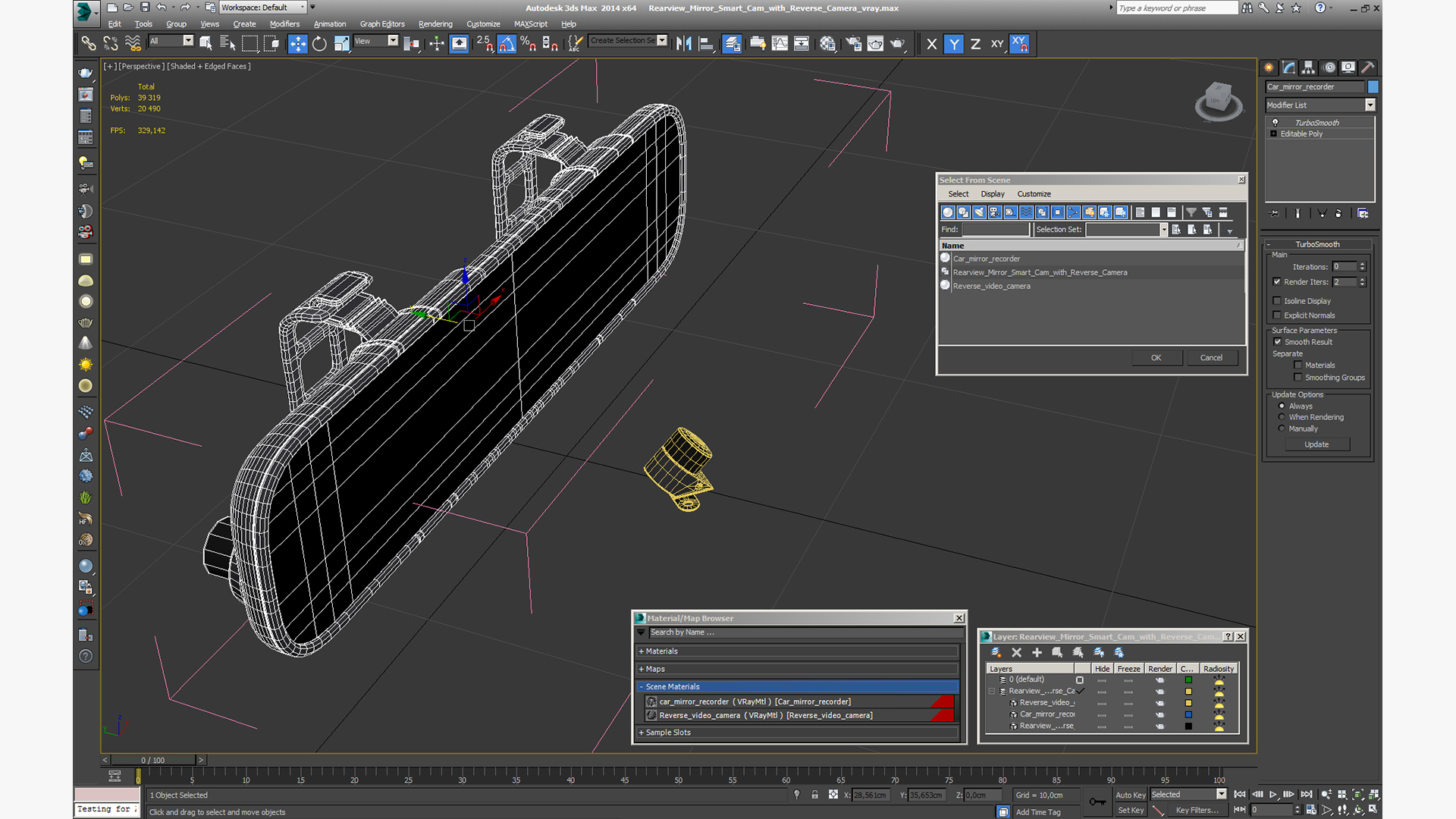The image size is (1456, 819).
Task: Open the MAXScript menu
Action: (x=531, y=24)
